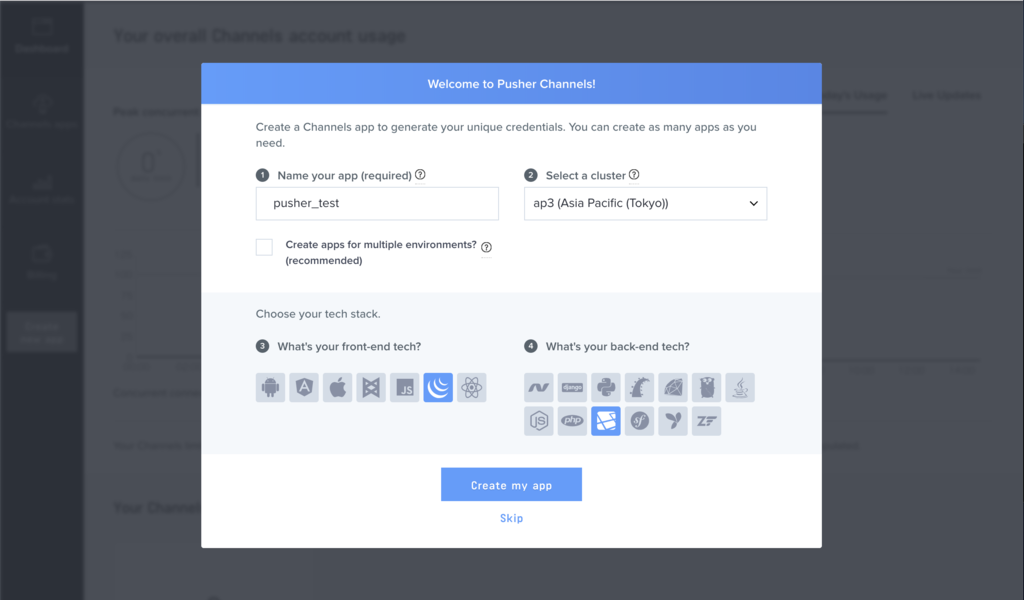Screen dimensions: 1024x600
Task: Select the Node.js back-end icon
Action: (539, 421)
